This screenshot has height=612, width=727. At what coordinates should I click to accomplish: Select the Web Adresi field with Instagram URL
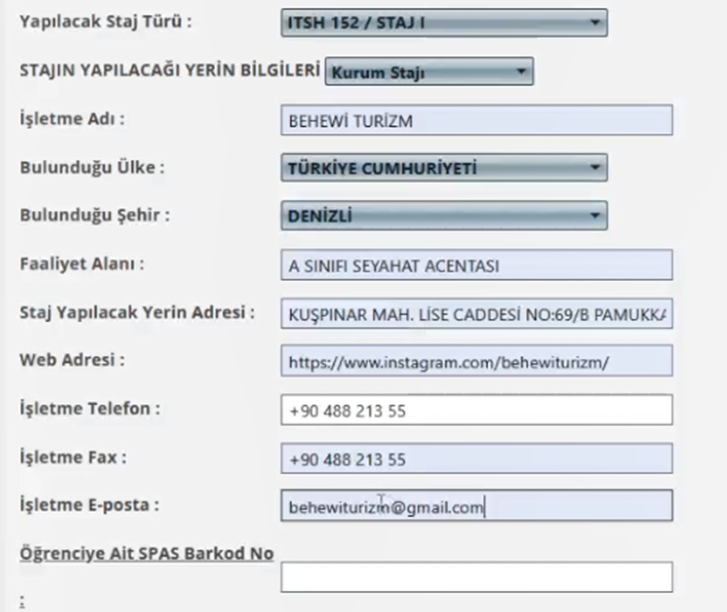(476, 361)
